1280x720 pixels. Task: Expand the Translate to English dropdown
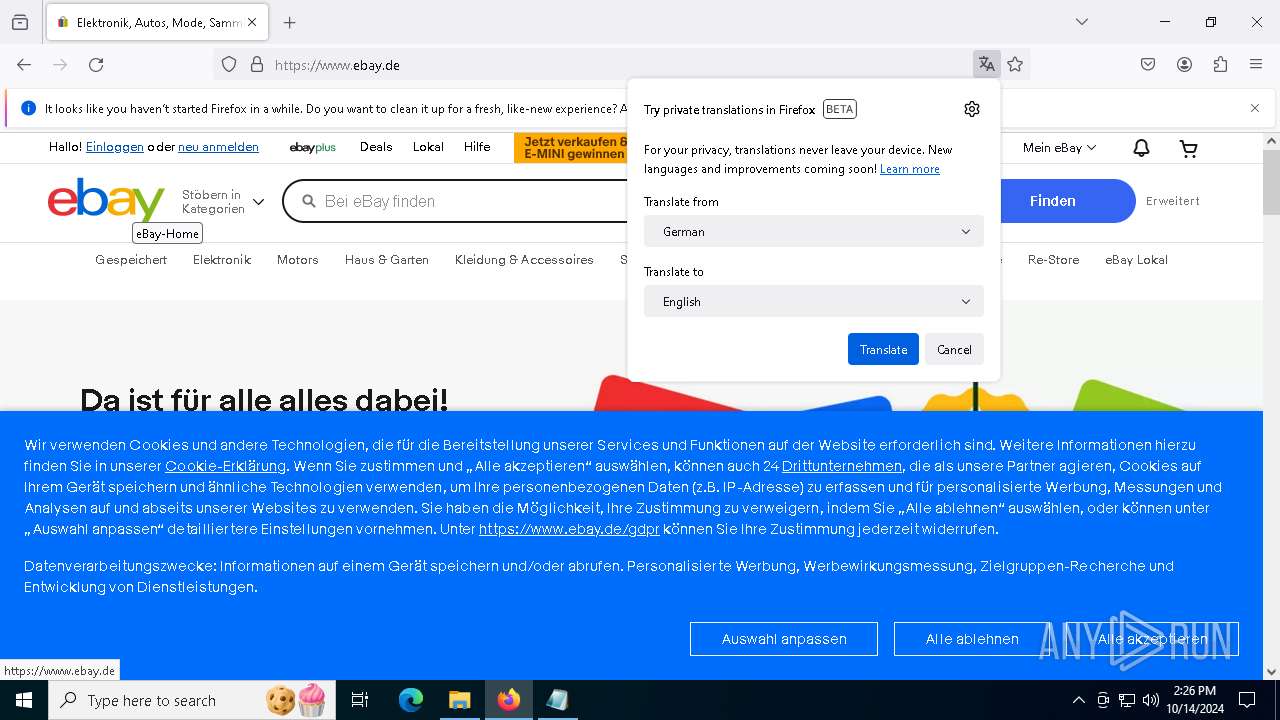814,301
